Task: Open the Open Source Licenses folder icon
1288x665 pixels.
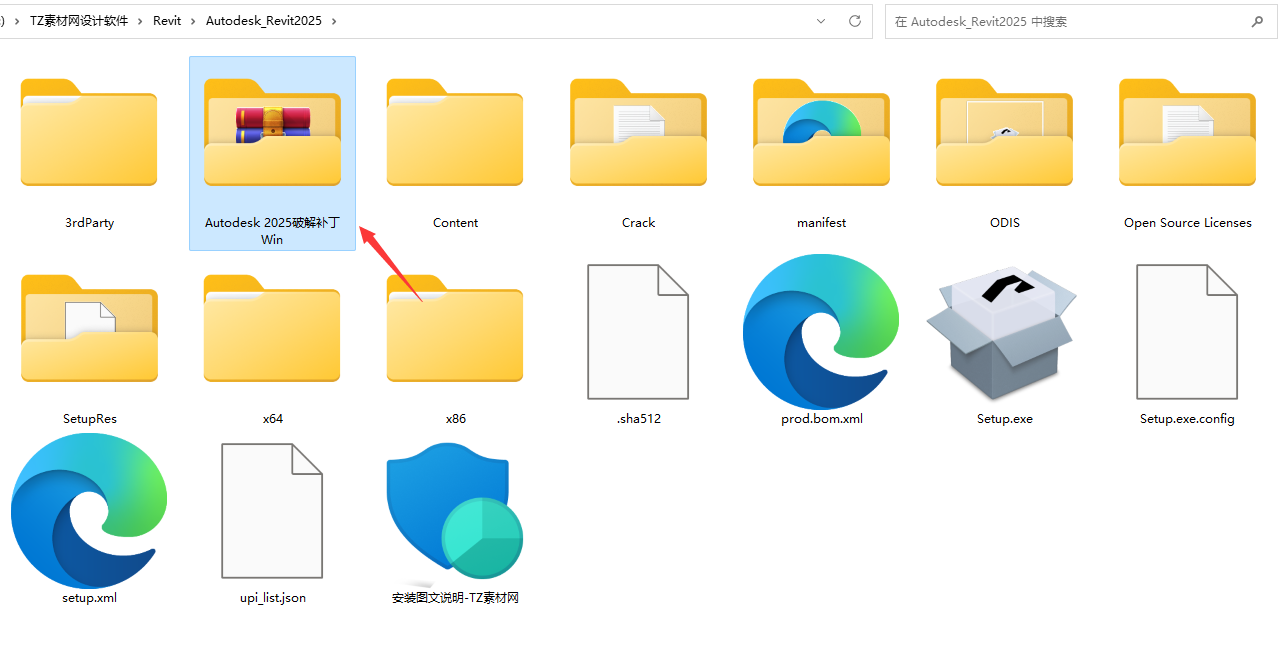Action: [x=1187, y=132]
